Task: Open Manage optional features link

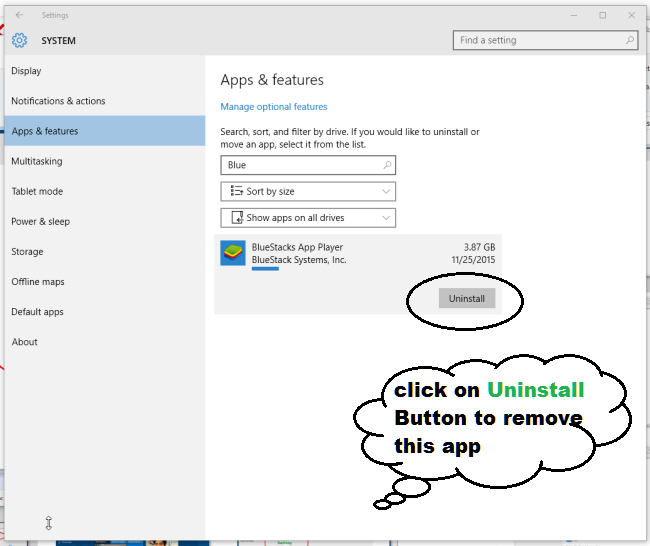Action: [x=274, y=107]
